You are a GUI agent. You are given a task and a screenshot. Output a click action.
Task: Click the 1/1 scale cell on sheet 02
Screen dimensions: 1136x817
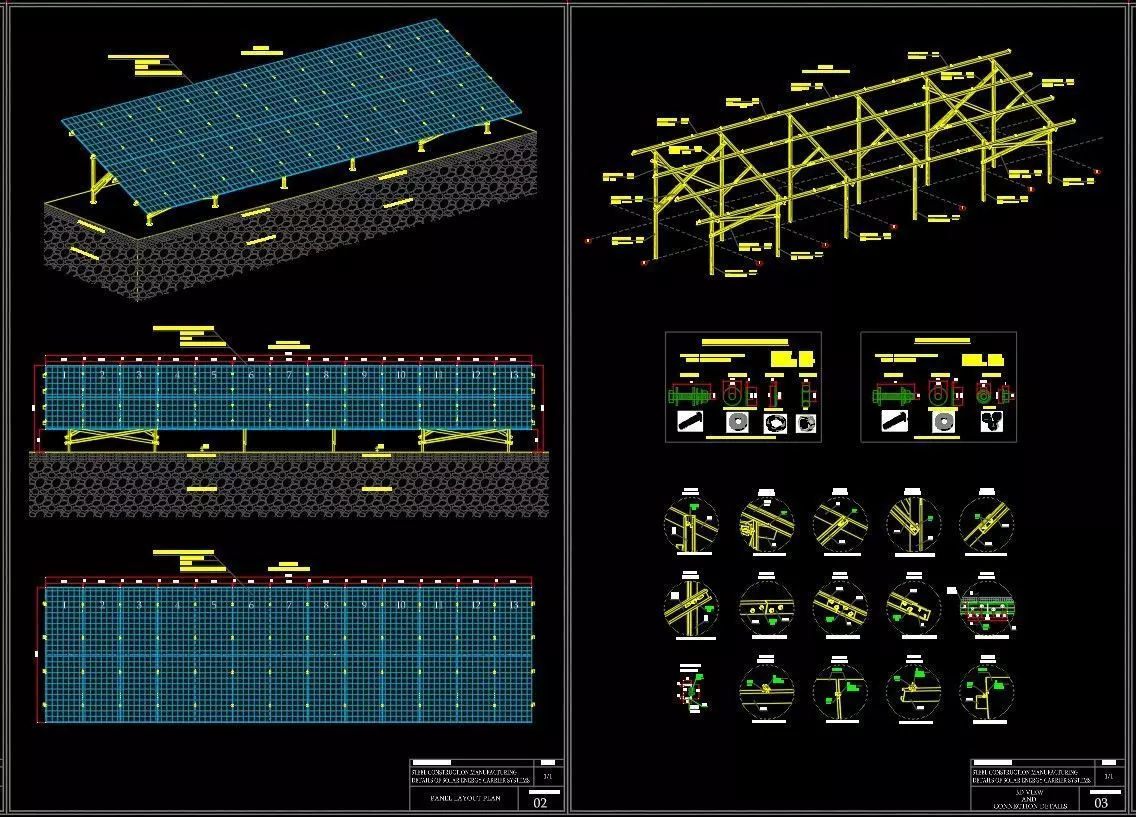[548, 776]
